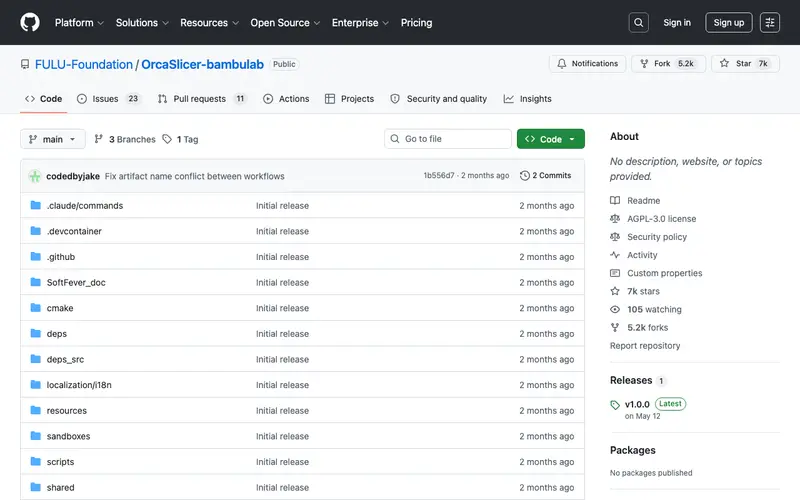Open the Security and quality tab
The width and height of the screenshot is (800, 500).
click(439, 99)
